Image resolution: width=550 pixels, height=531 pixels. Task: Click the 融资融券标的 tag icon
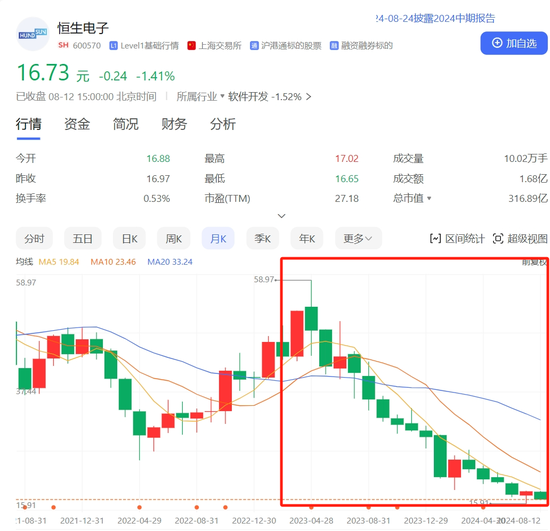pyautogui.click(x=334, y=46)
